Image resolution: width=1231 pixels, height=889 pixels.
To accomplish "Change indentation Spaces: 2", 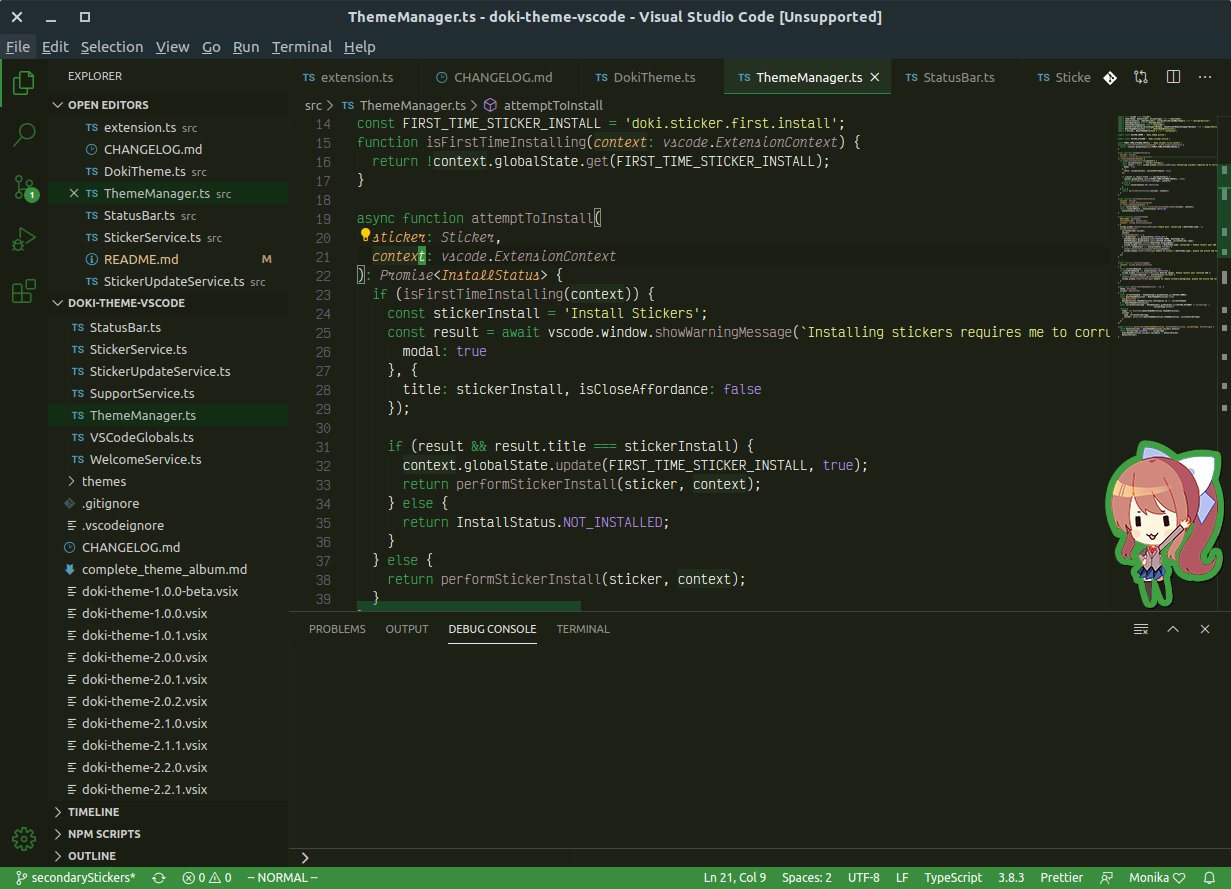I will (807, 878).
